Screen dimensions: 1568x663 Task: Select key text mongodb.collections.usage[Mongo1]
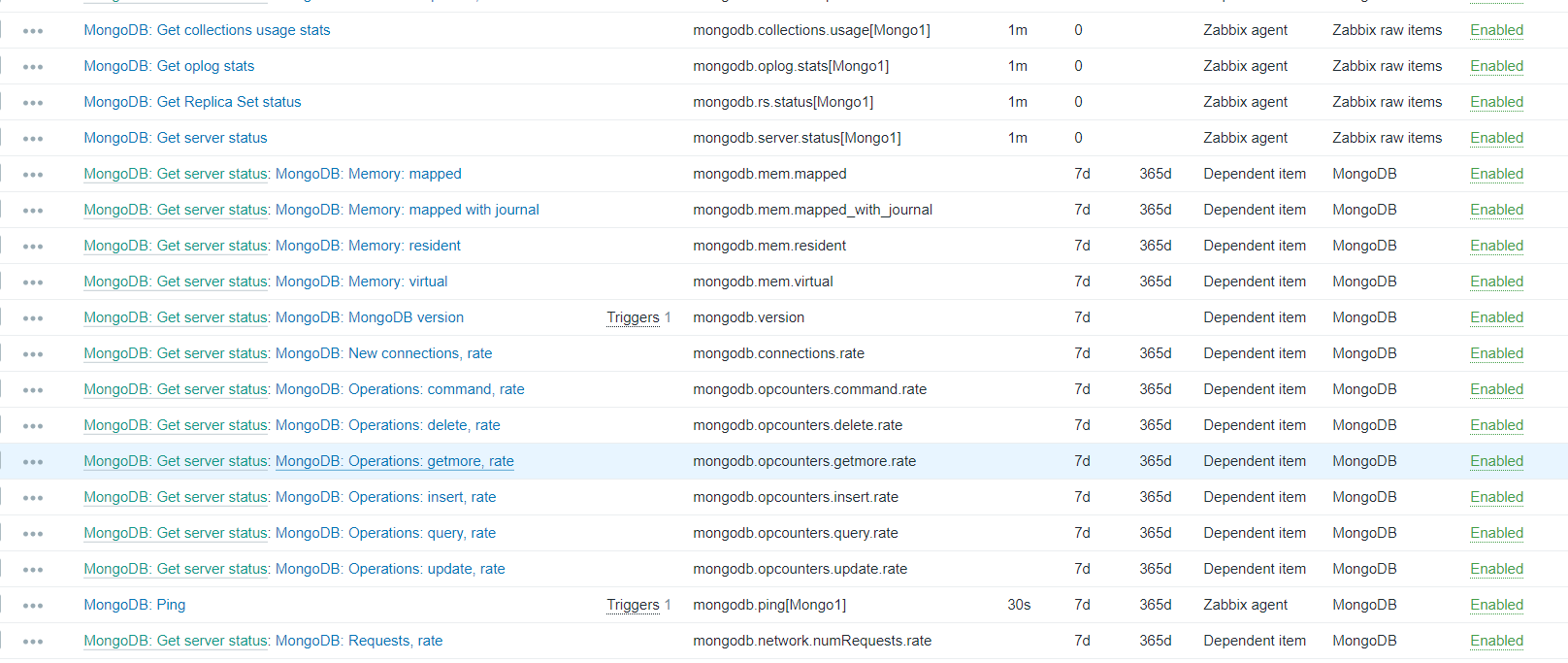(x=811, y=30)
